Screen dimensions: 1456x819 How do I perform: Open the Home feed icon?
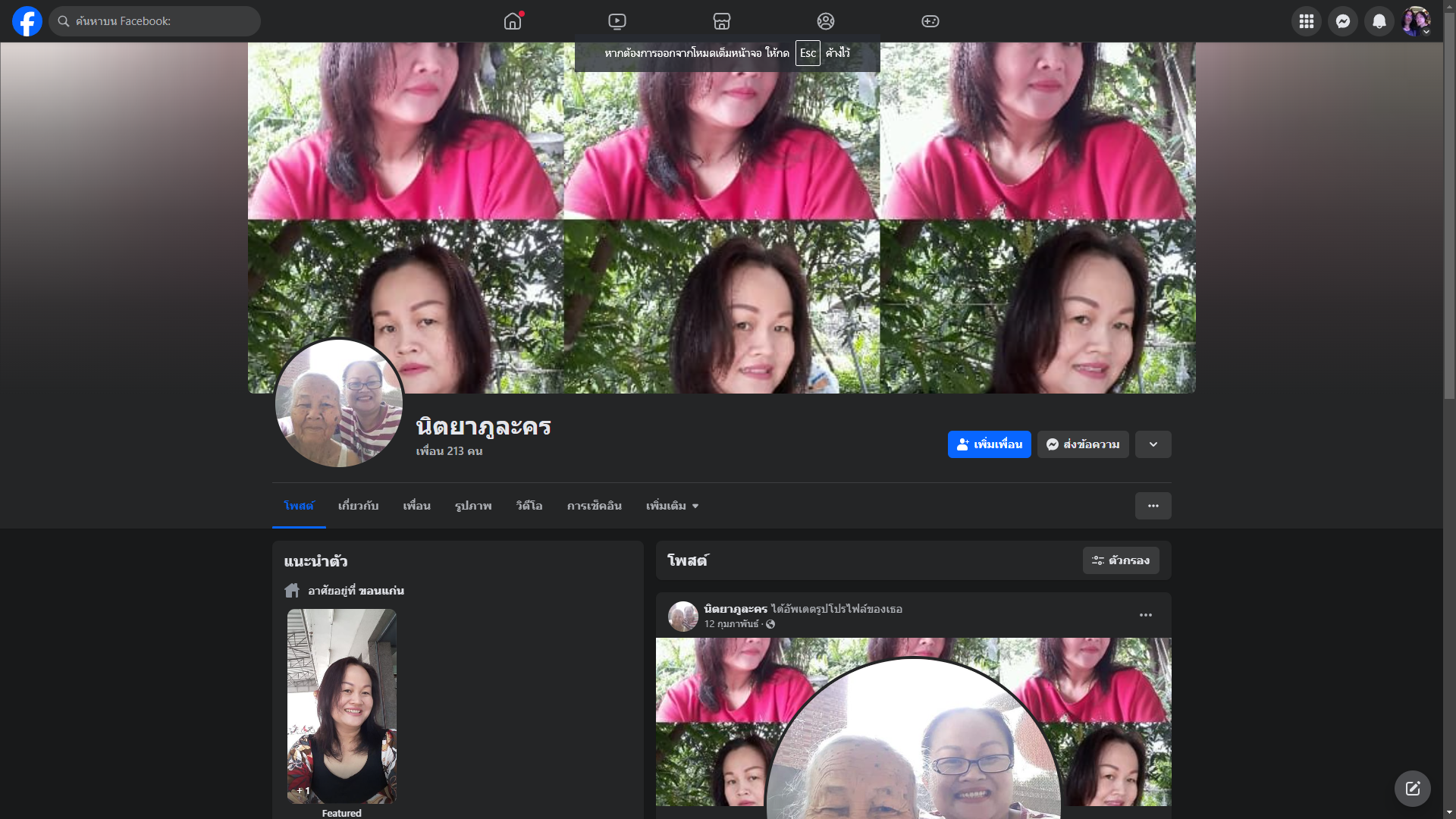coord(513,21)
